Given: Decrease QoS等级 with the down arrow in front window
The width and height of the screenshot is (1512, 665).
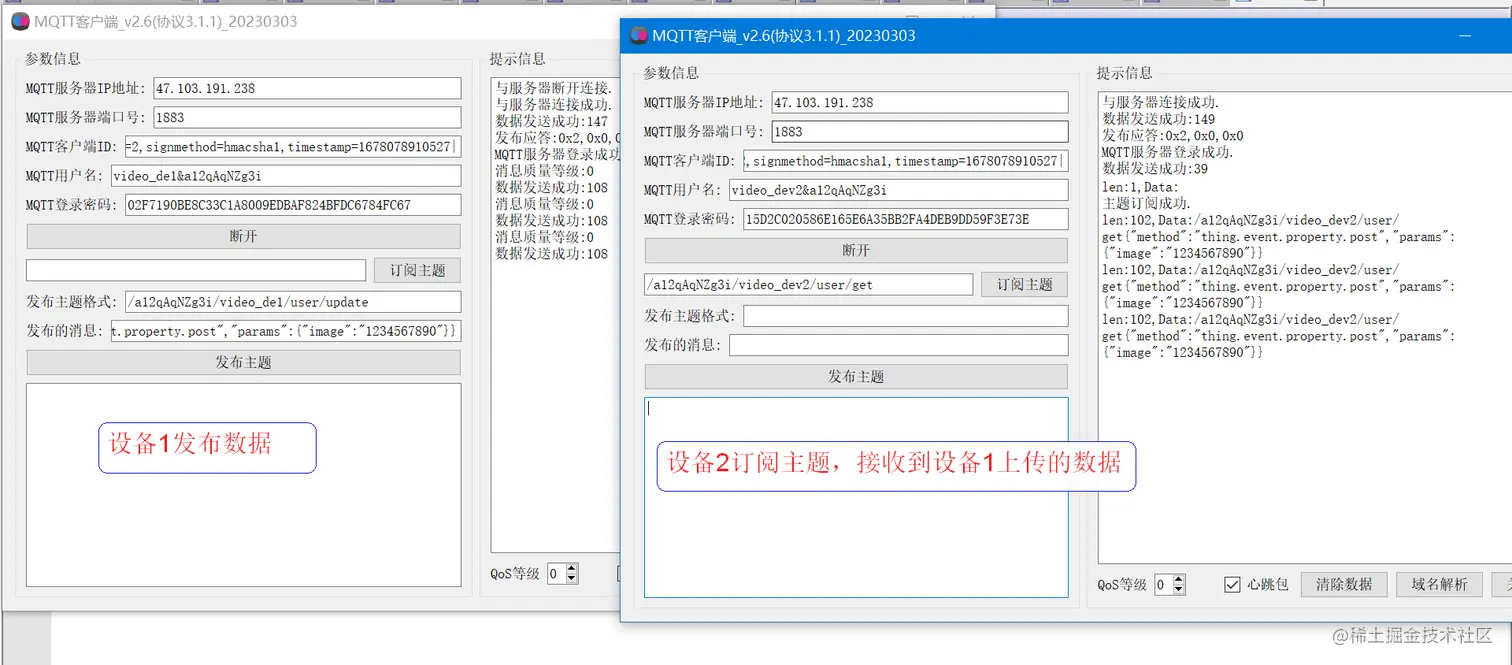Looking at the screenshot, I should point(1179,590).
